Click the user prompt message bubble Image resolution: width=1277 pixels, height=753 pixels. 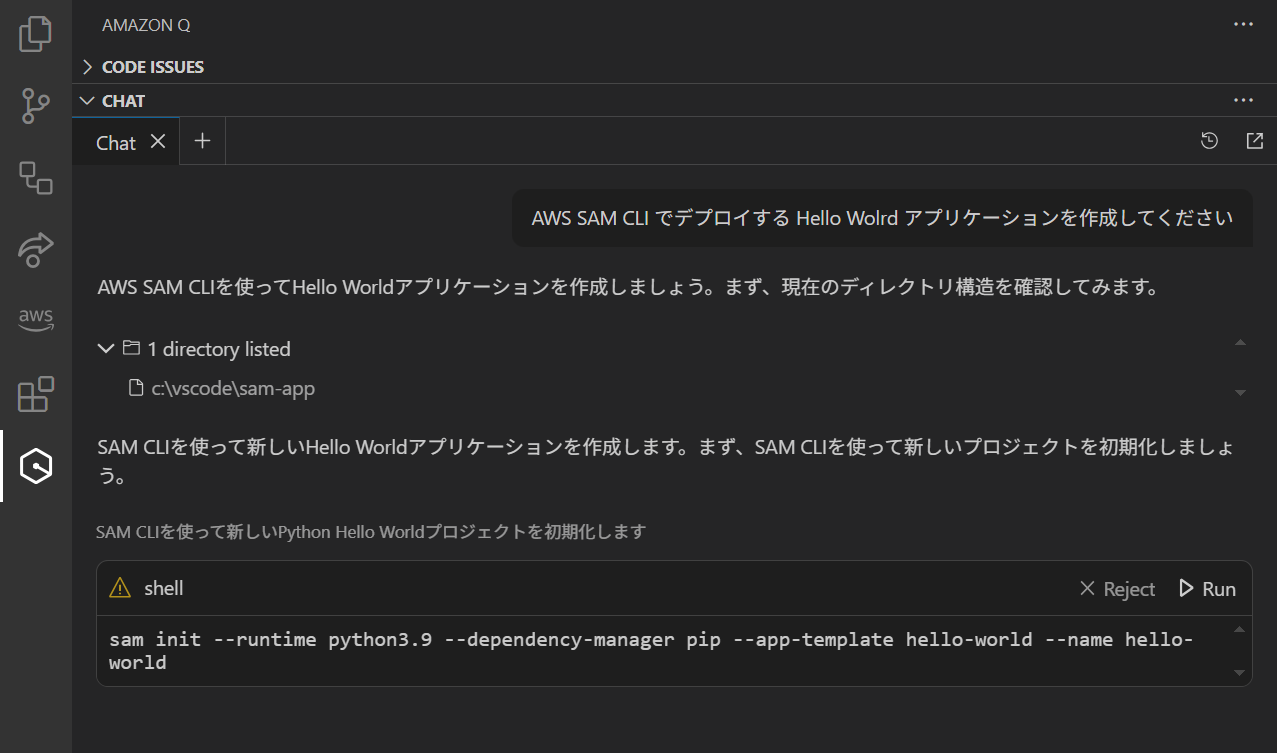(x=882, y=218)
